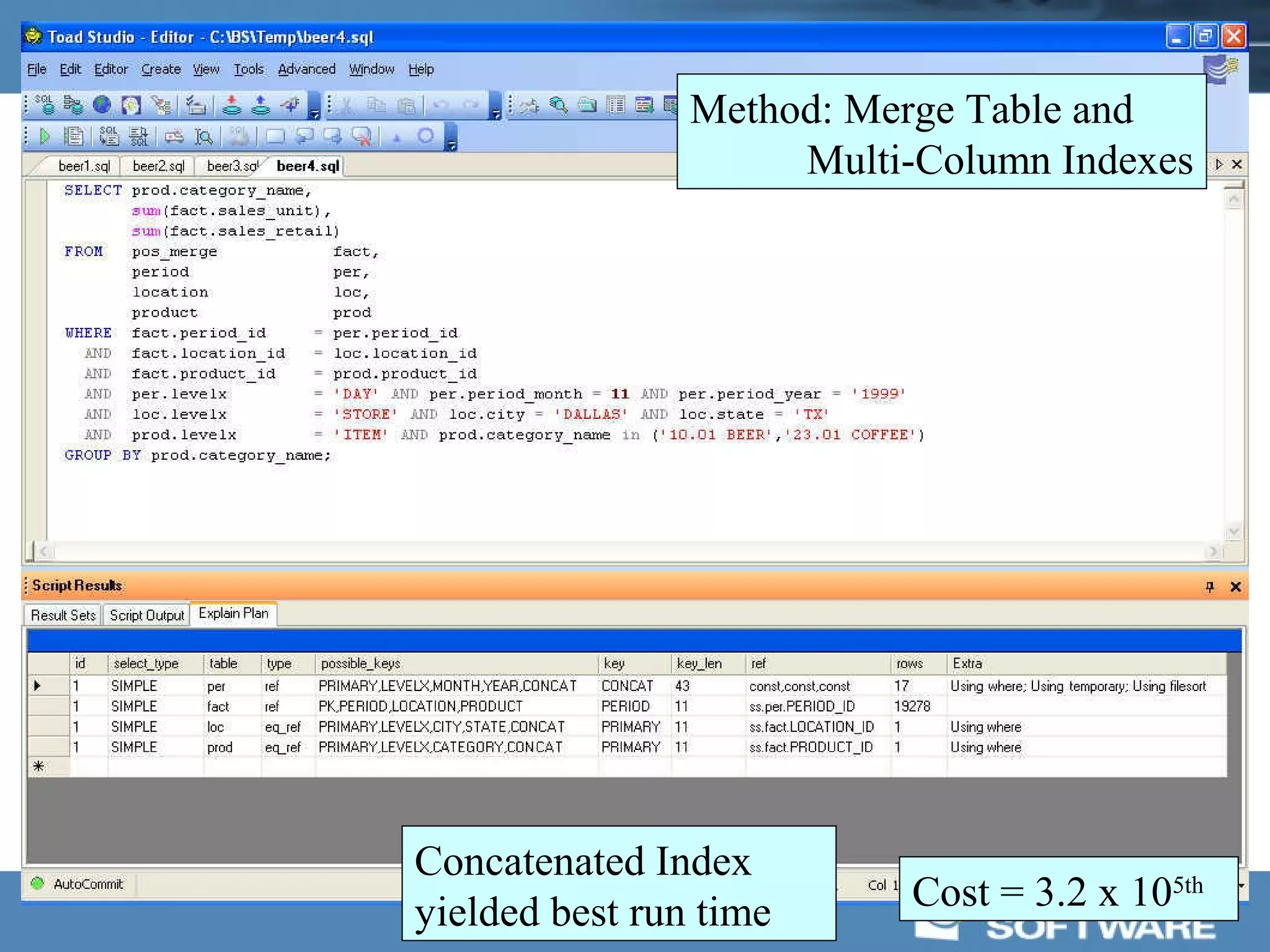1270x952 pixels.
Task: Click the Extra column header
Action: coord(1086,663)
